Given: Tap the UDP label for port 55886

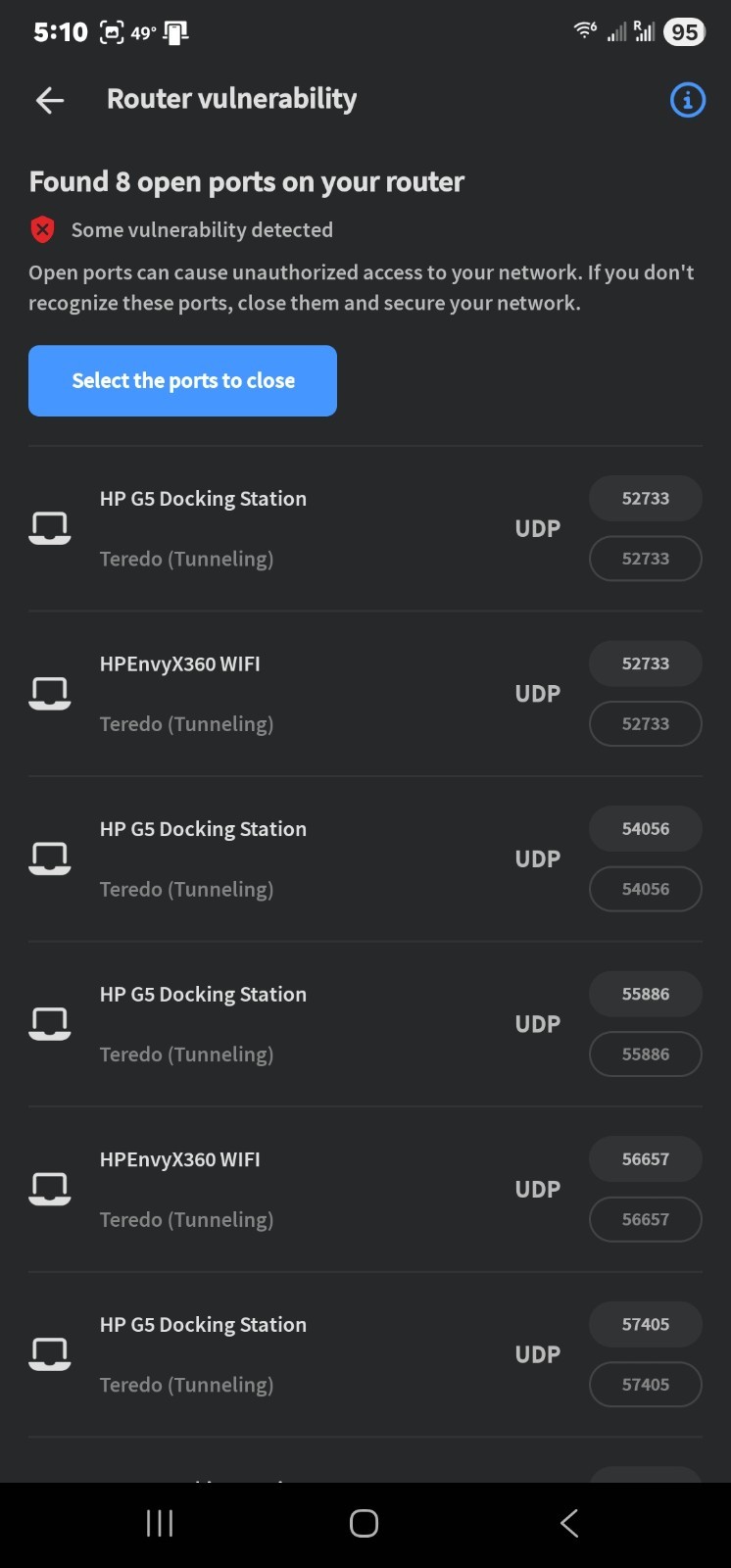Looking at the screenshot, I should pyautogui.click(x=538, y=1024).
